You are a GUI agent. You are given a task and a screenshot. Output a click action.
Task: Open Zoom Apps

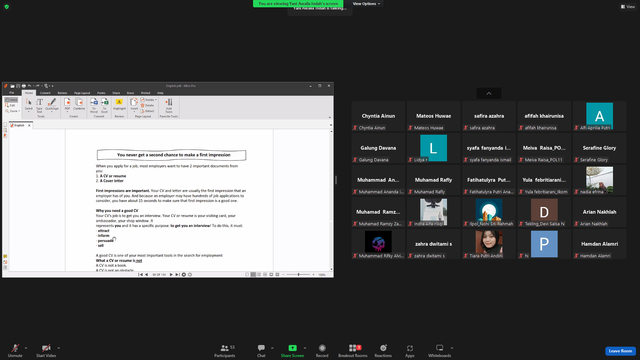[410, 350]
